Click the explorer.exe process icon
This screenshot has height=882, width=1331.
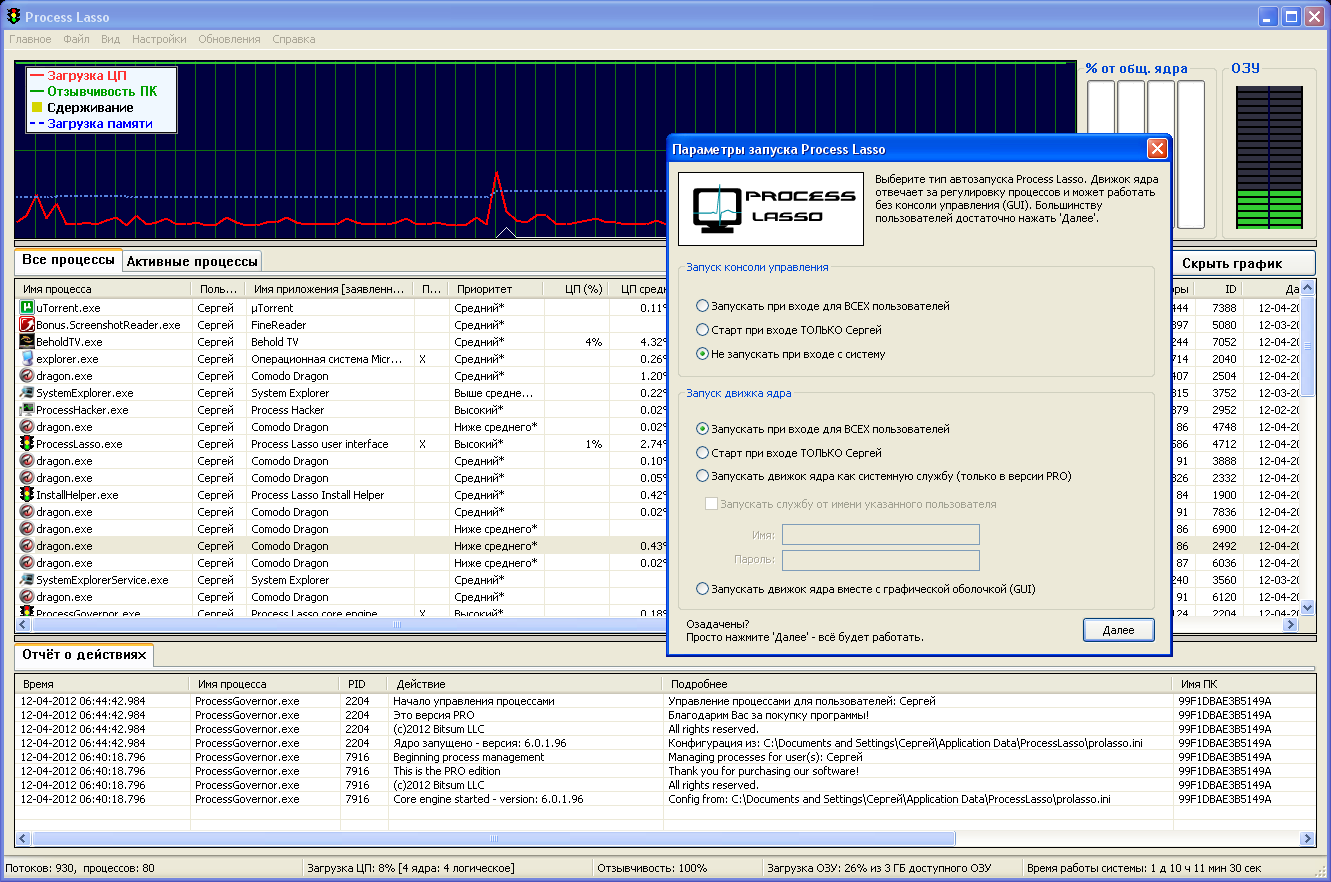(27, 359)
